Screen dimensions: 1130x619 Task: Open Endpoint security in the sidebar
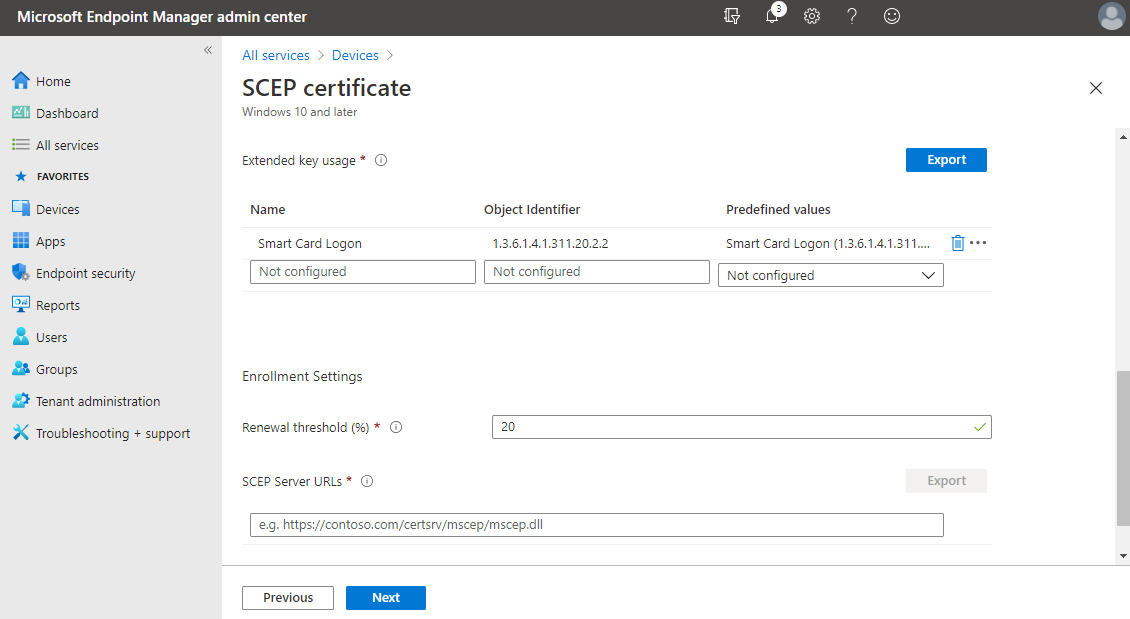(85, 273)
